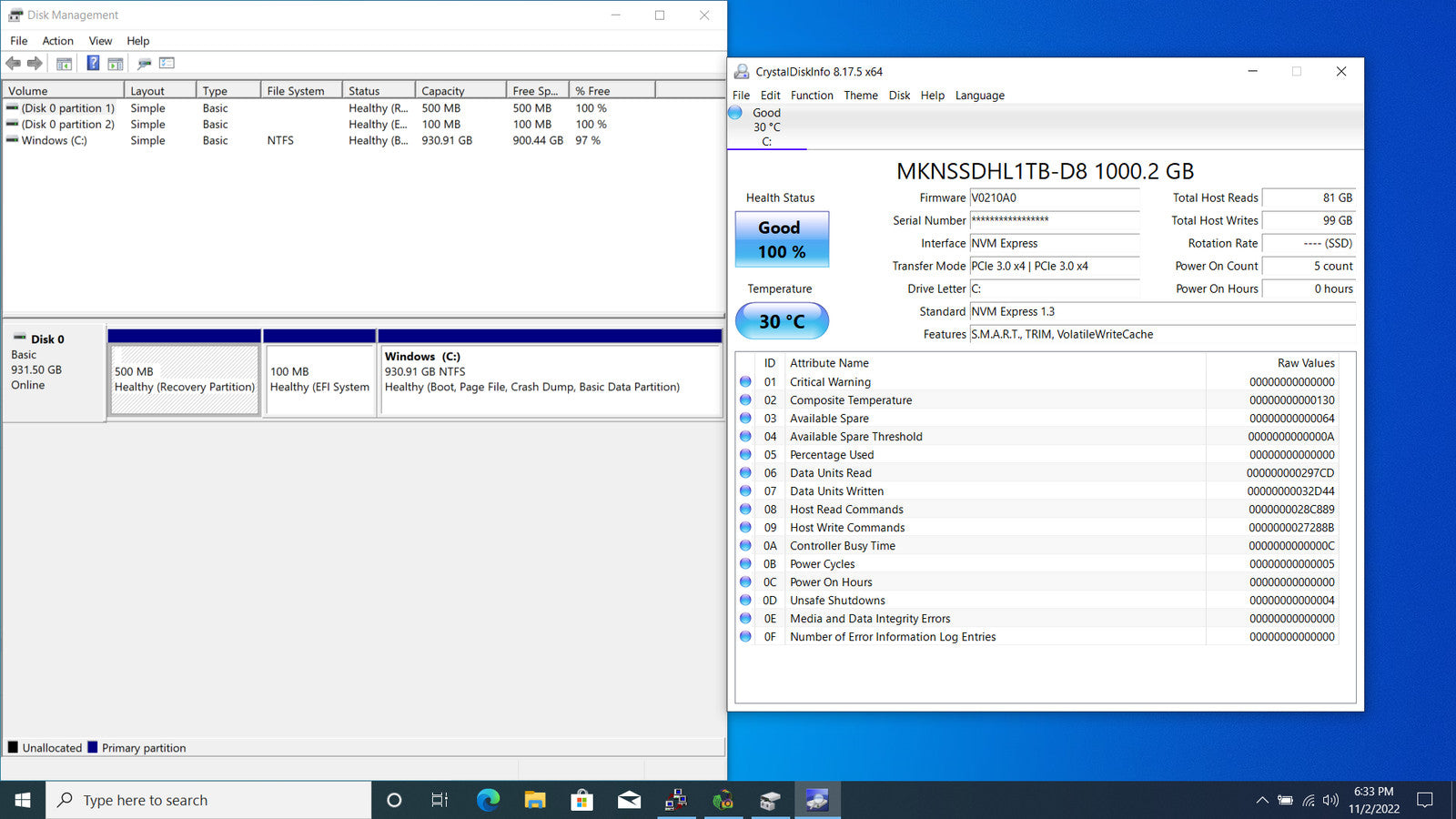
Task: Open Language menu in CrystalDiskInfo
Action: [979, 96]
